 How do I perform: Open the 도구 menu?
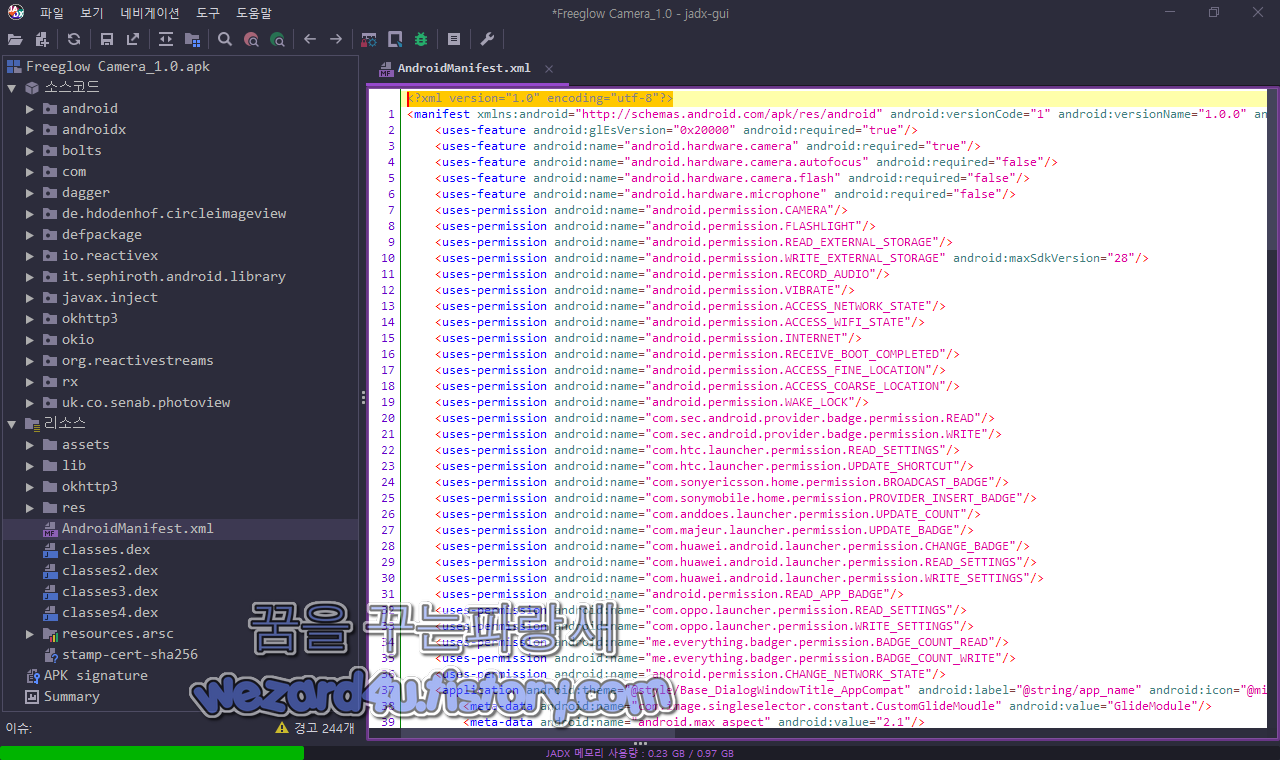click(208, 13)
